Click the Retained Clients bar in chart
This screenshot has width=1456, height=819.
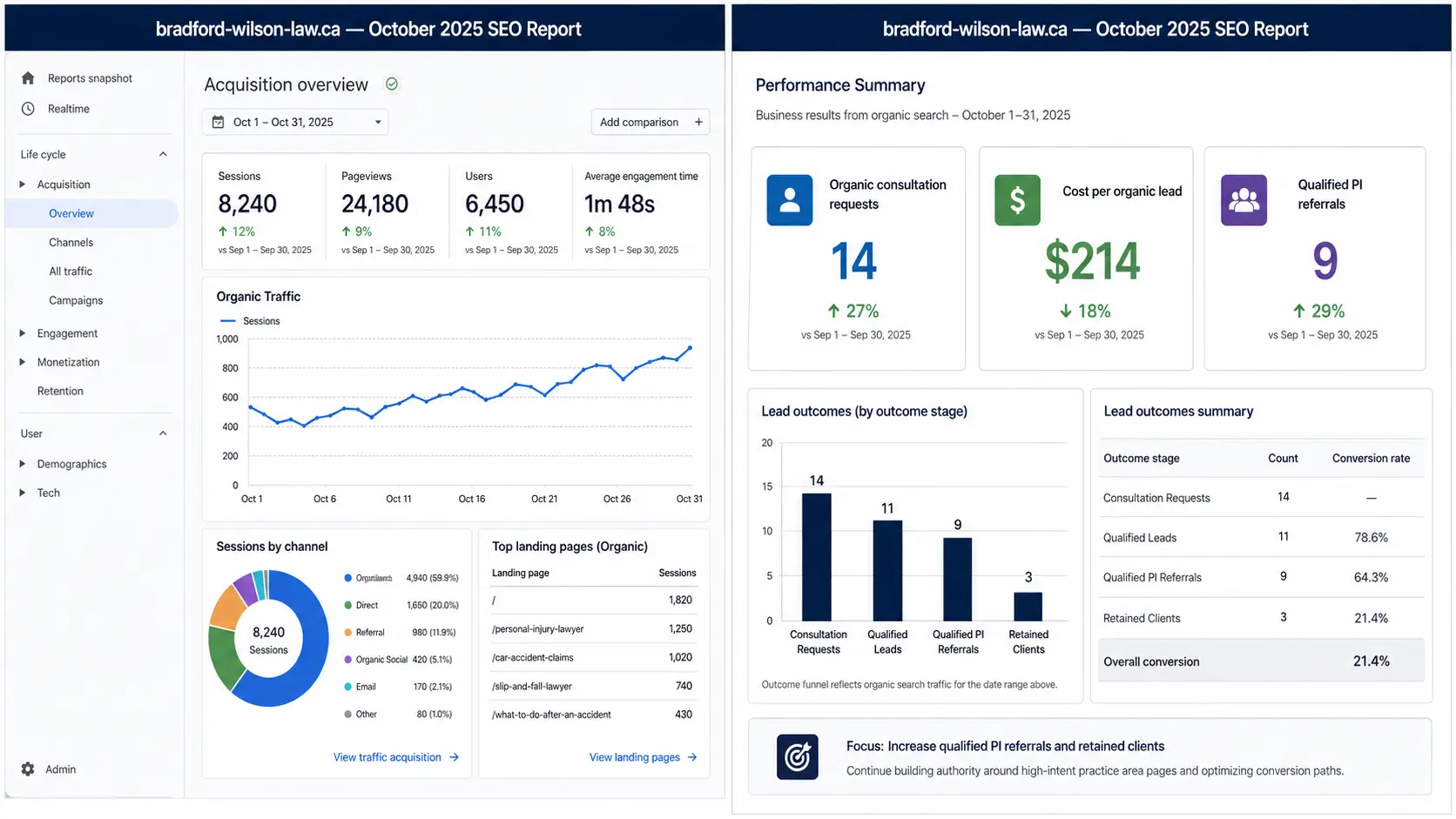click(1028, 607)
